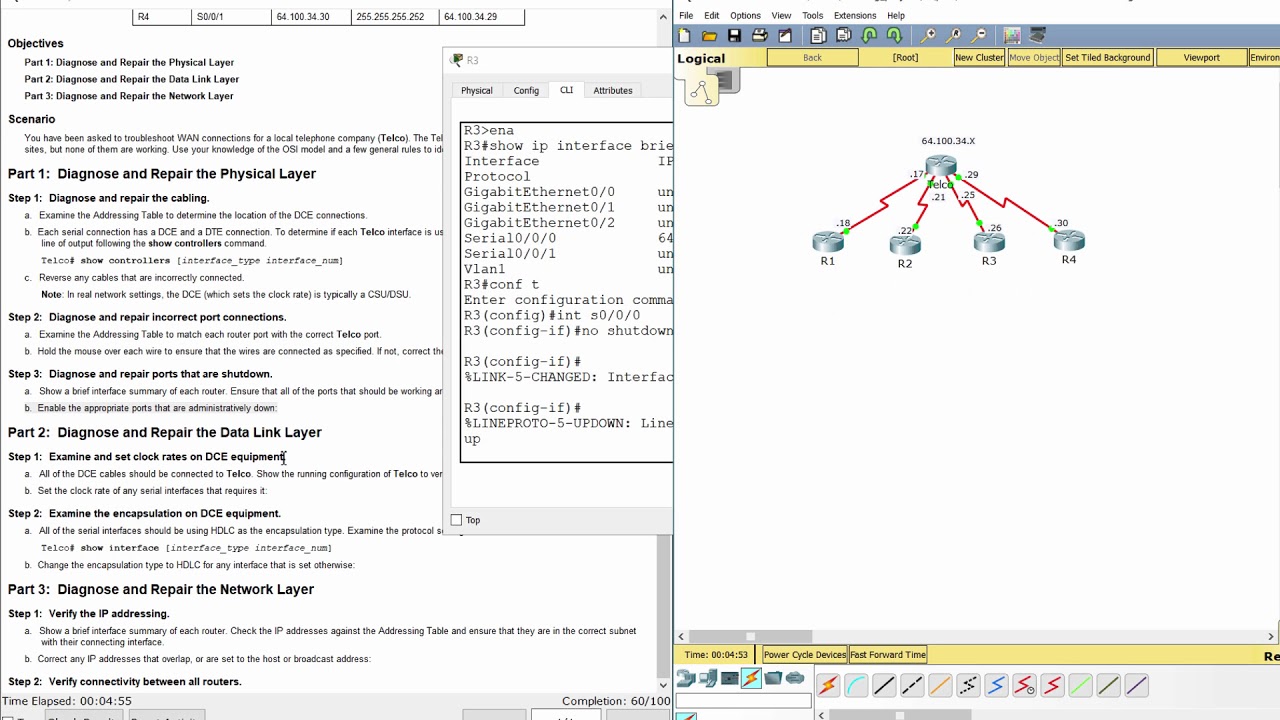
Task: Open the Options menu
Action: click(745, 15)
